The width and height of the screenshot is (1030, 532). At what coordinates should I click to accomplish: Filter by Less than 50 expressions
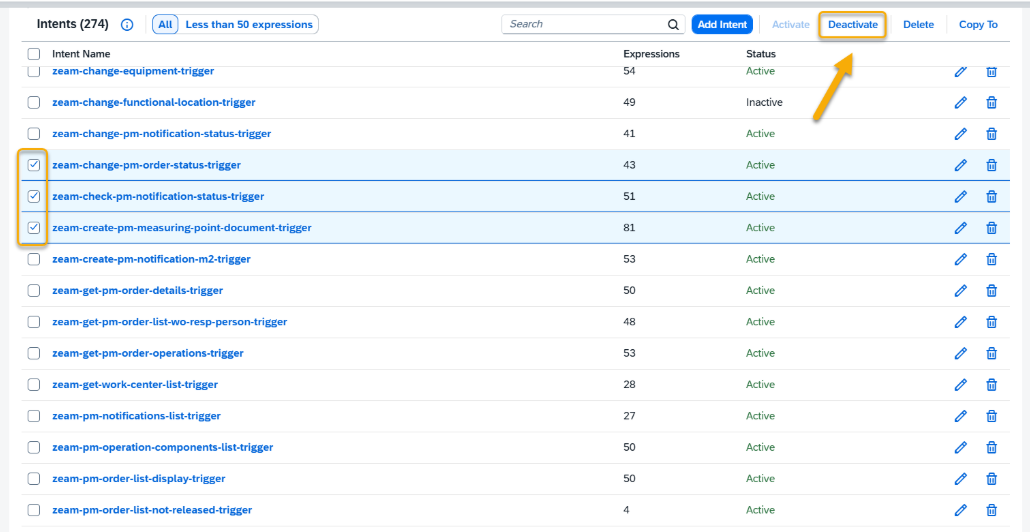[248, 24]
